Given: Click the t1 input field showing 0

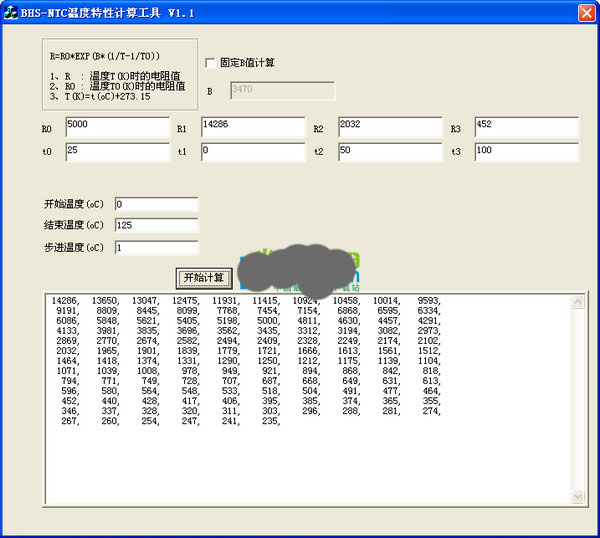Looking at the screenshot, I should click(x=253, y=152).
